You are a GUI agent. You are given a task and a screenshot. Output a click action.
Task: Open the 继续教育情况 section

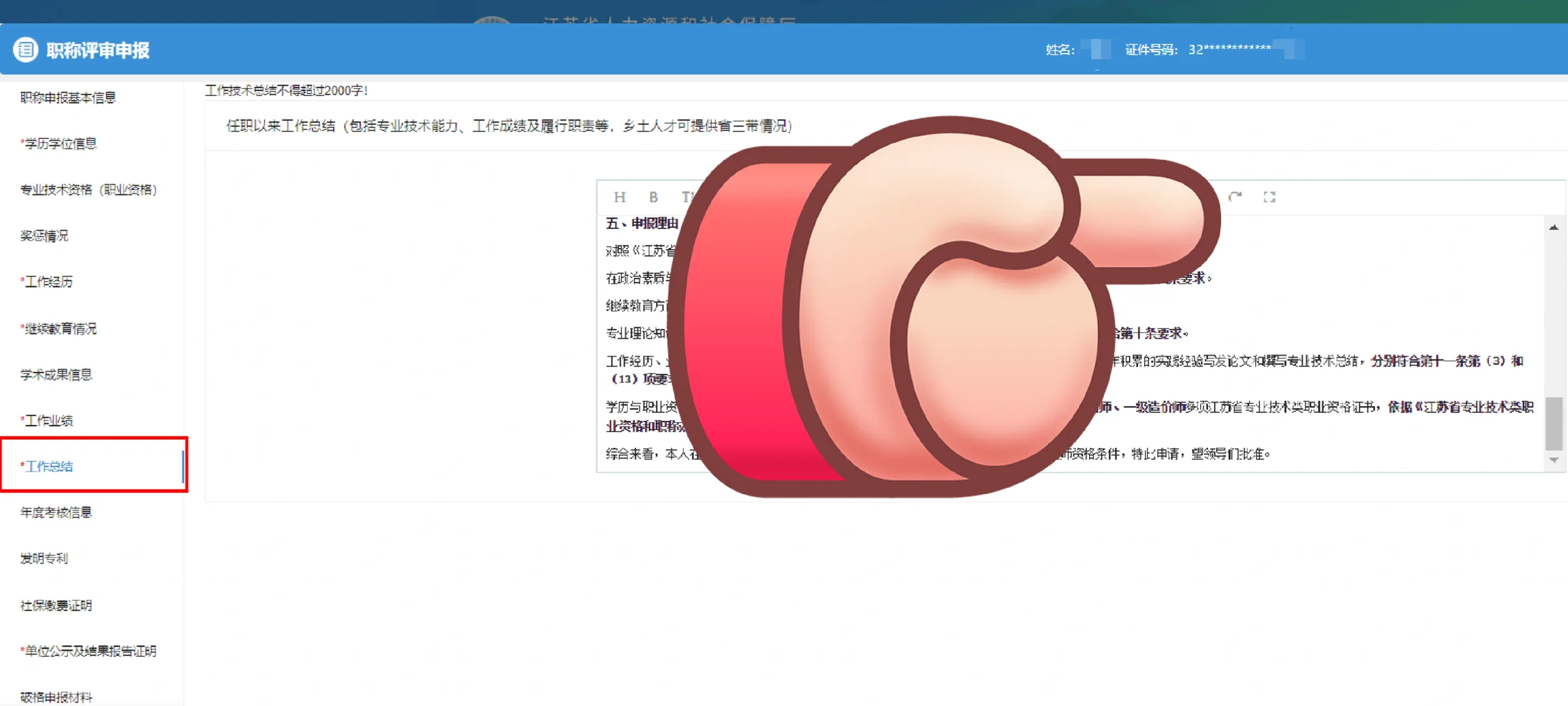point(59,329)
